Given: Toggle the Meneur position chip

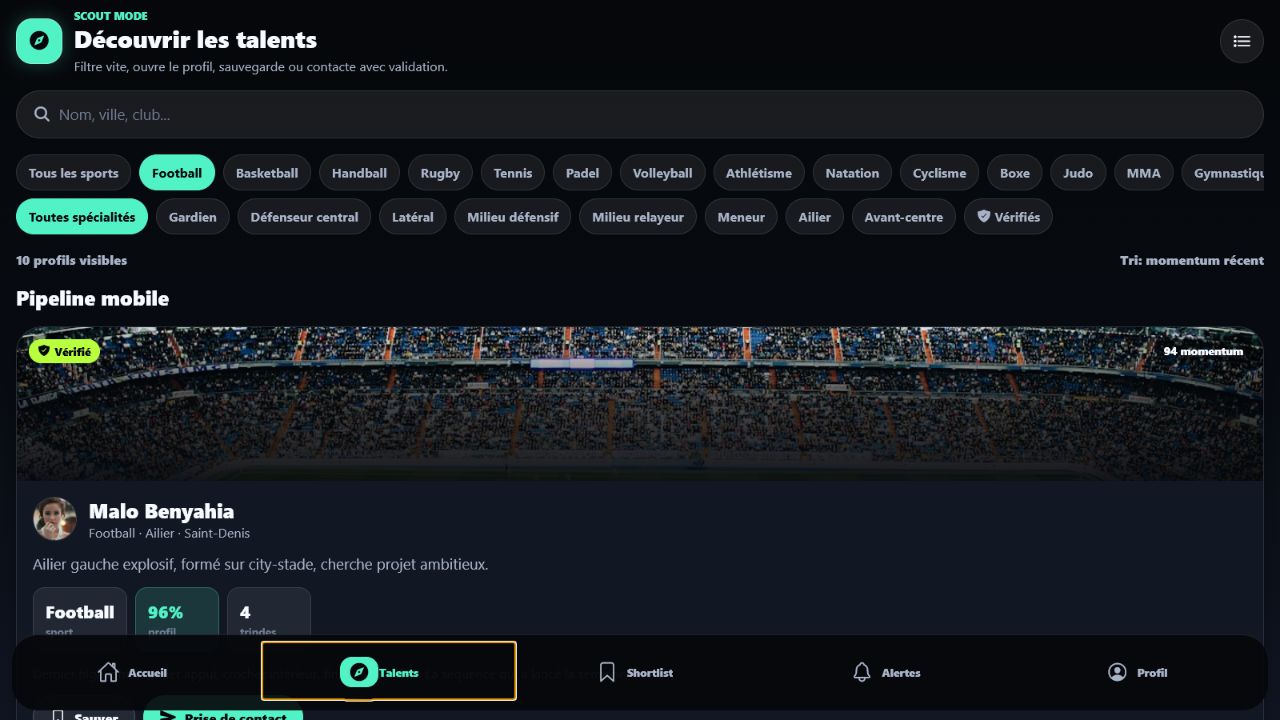Looking at the screenshot, I should point(741,217).
